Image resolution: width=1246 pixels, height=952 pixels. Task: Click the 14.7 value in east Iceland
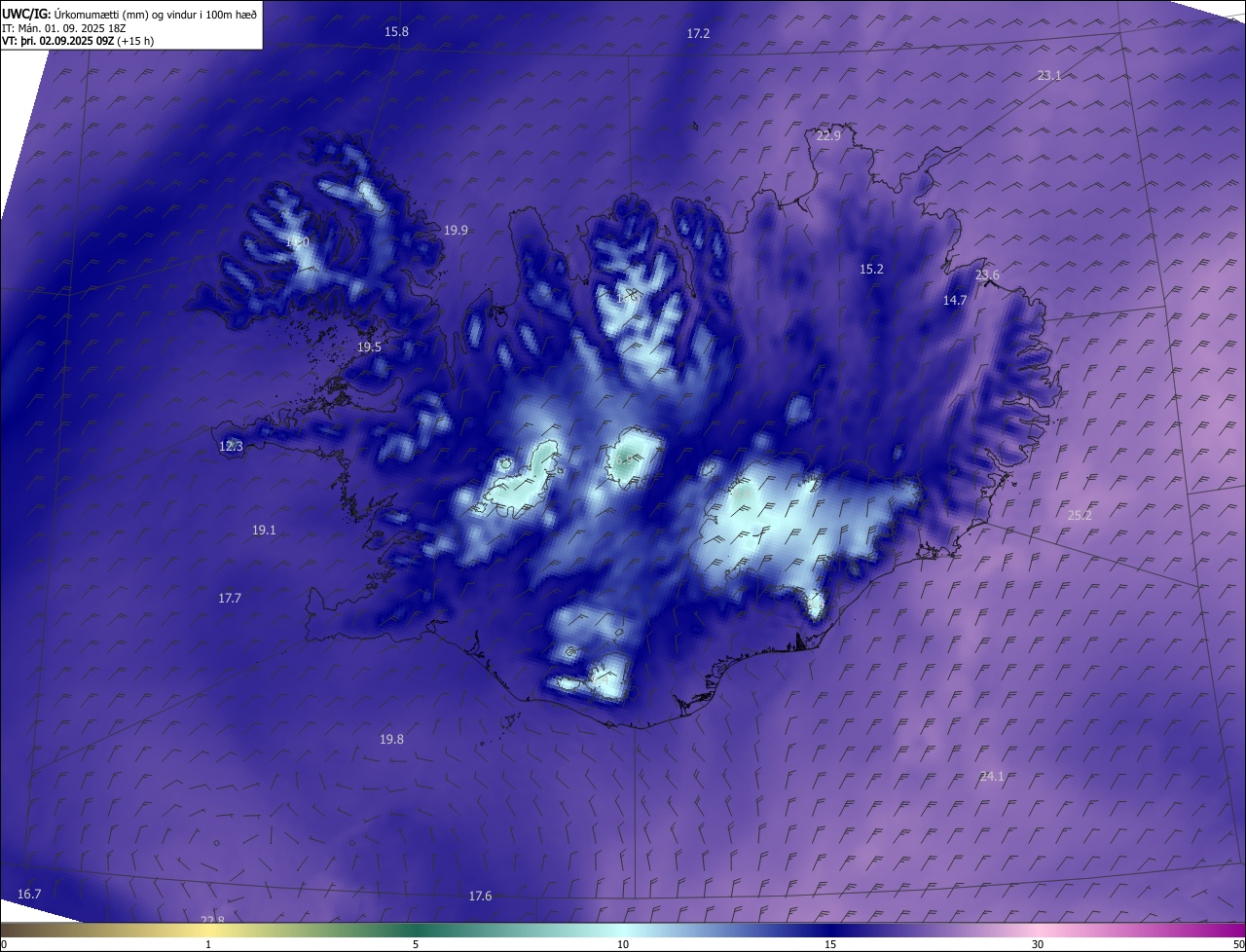pos(955,301)
